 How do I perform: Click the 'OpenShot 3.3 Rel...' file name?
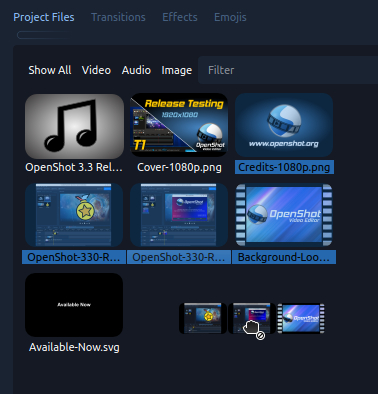coord(74,167)
